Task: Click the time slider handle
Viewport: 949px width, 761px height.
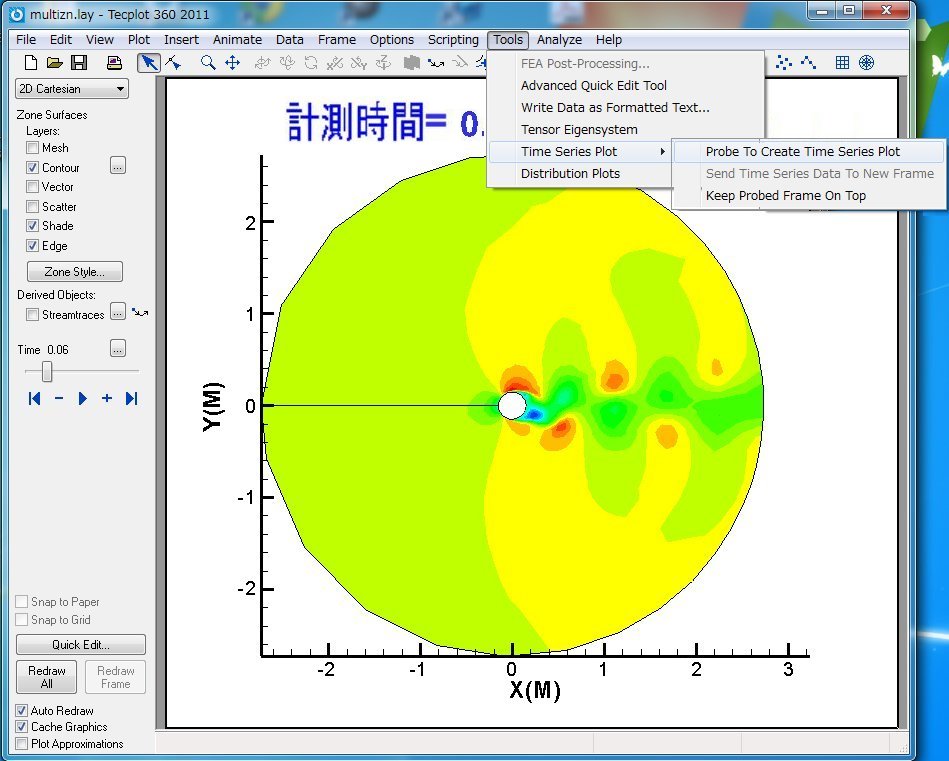Action: (x=47, y=371)
